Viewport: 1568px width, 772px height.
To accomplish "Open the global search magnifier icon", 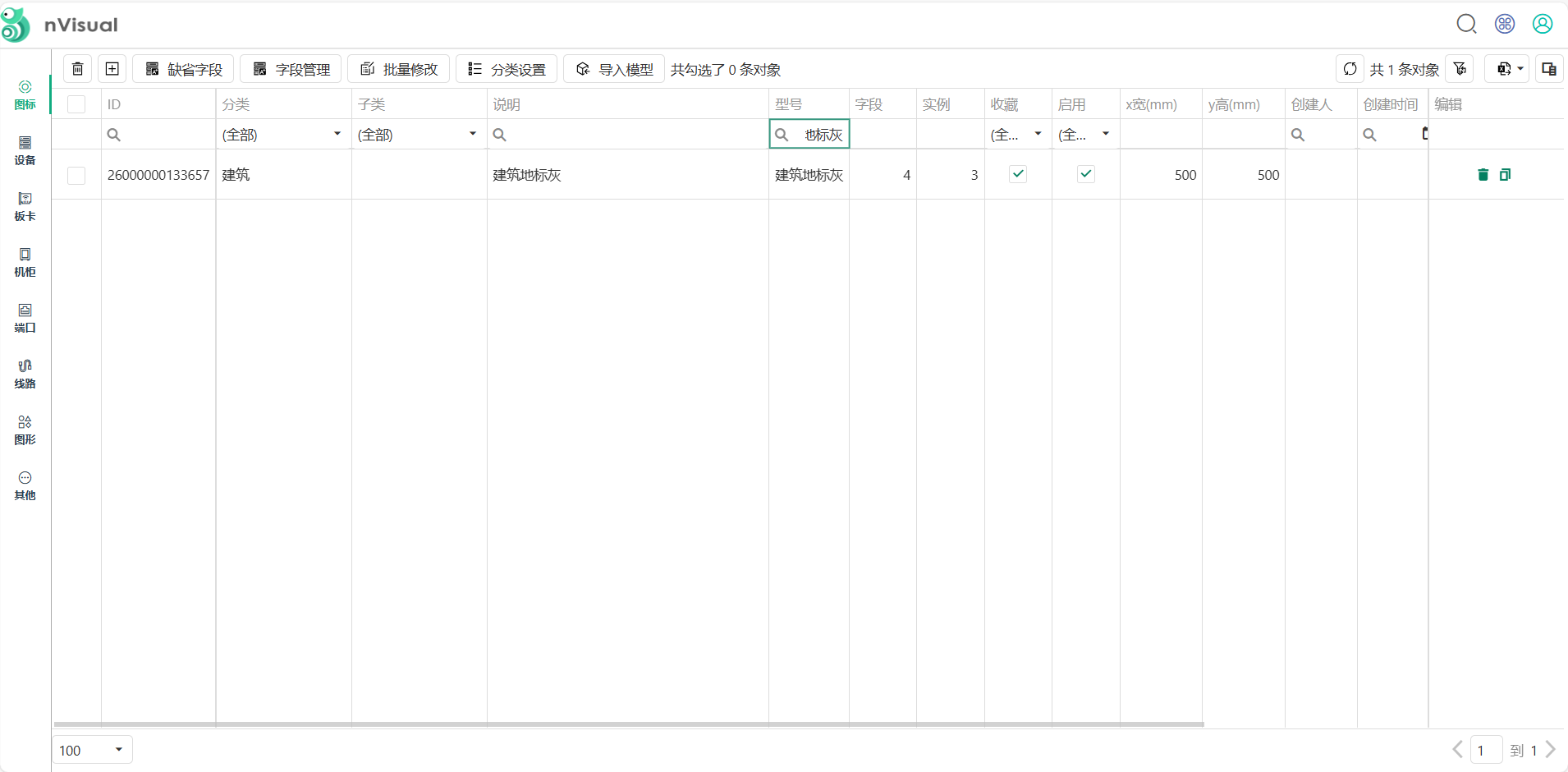I will pyautogui.click(x=1466, y=24).
